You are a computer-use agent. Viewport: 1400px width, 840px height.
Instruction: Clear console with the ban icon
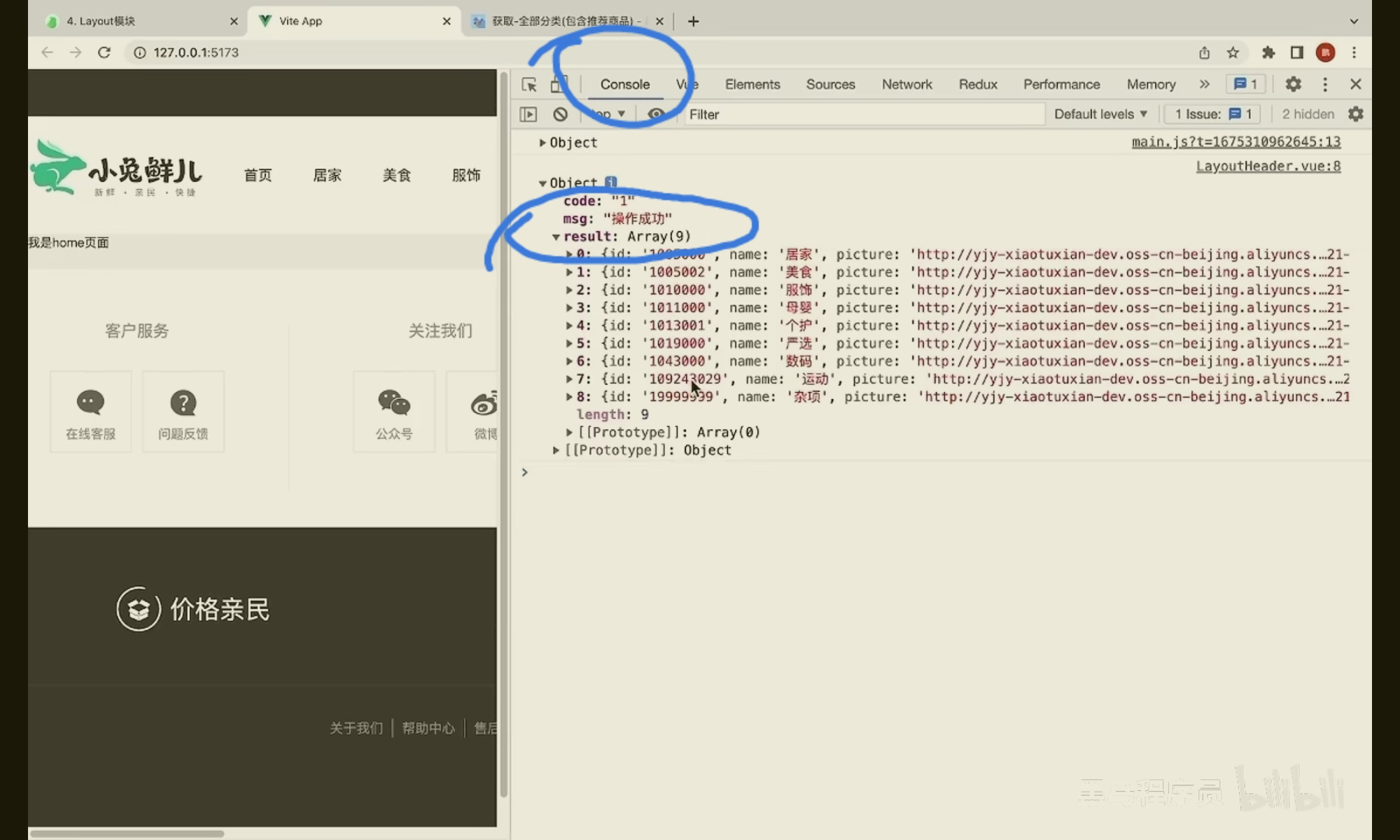[x=560, y=114]
